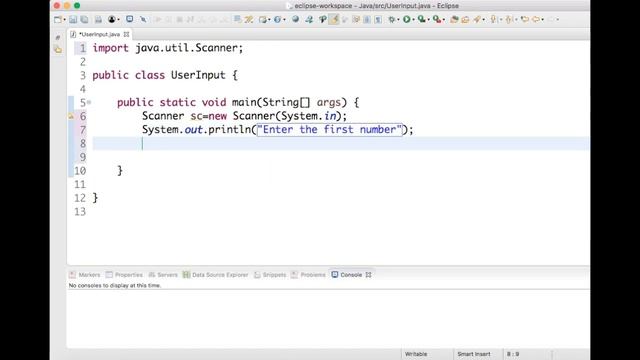
Task: Click the '8 : 9' cursor position status
Action: click(x=513, y=354)
